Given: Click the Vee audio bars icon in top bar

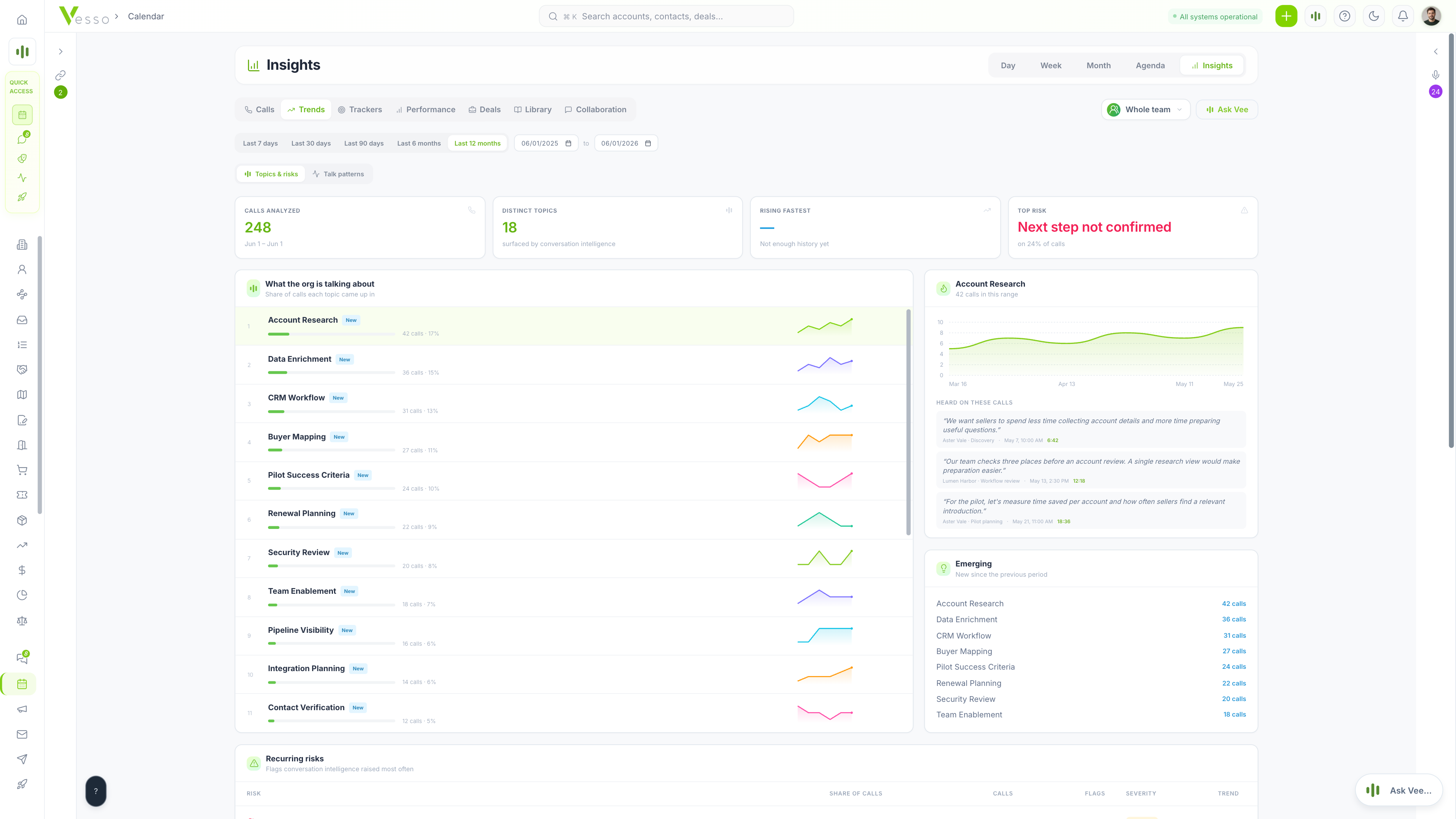Looking at the screenshot, I should click(x=1315, y=16).
